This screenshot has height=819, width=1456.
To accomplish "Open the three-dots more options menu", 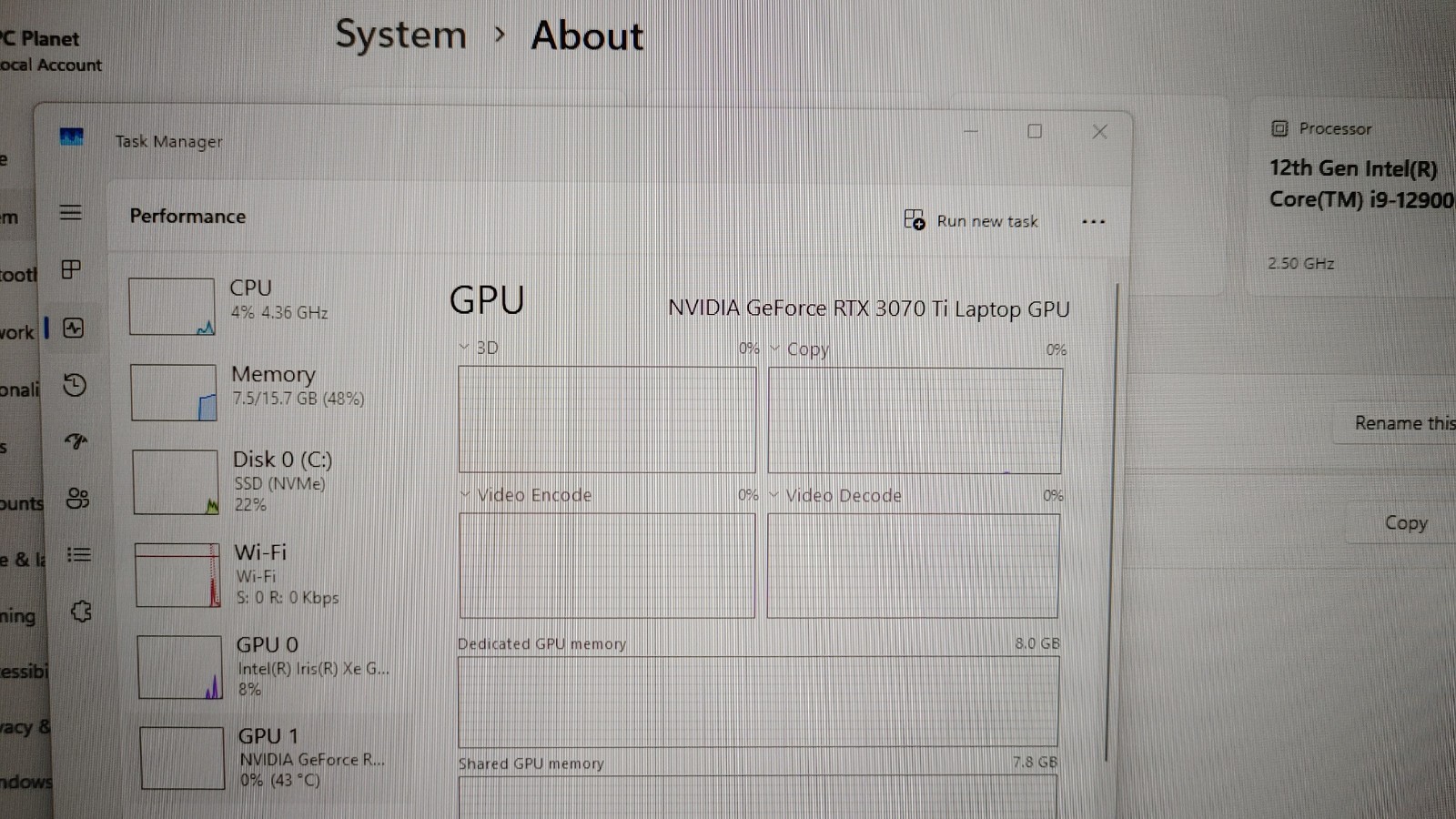I will click(1093, 222).
